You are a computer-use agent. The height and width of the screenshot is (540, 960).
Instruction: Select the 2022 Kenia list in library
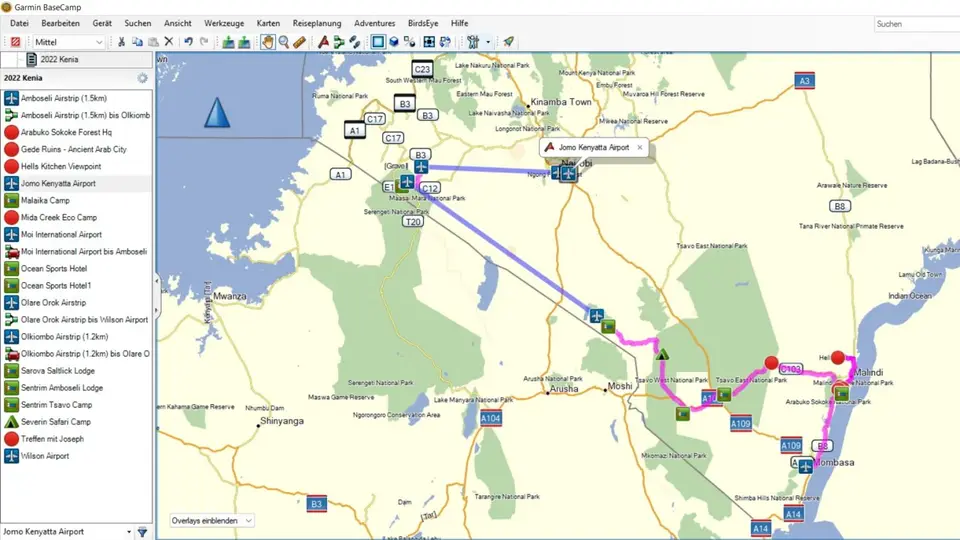click(x=59, y=59)
